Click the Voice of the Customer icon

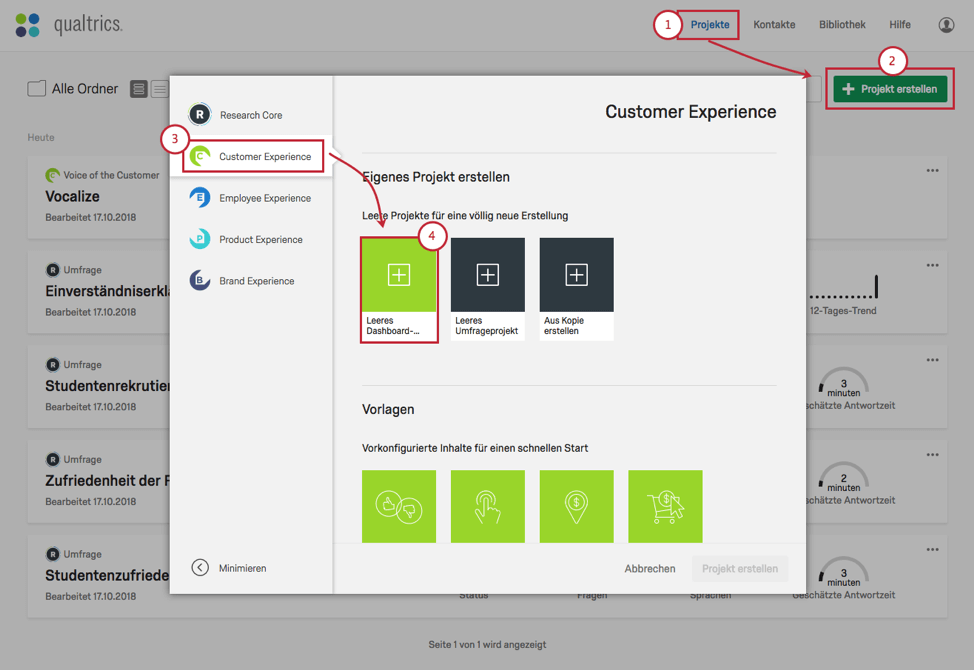pyautogui.click(x=53, y=175)
